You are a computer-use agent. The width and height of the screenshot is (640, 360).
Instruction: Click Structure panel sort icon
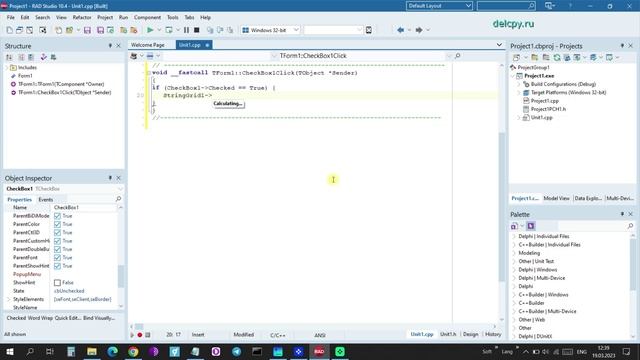coord(9,57)
